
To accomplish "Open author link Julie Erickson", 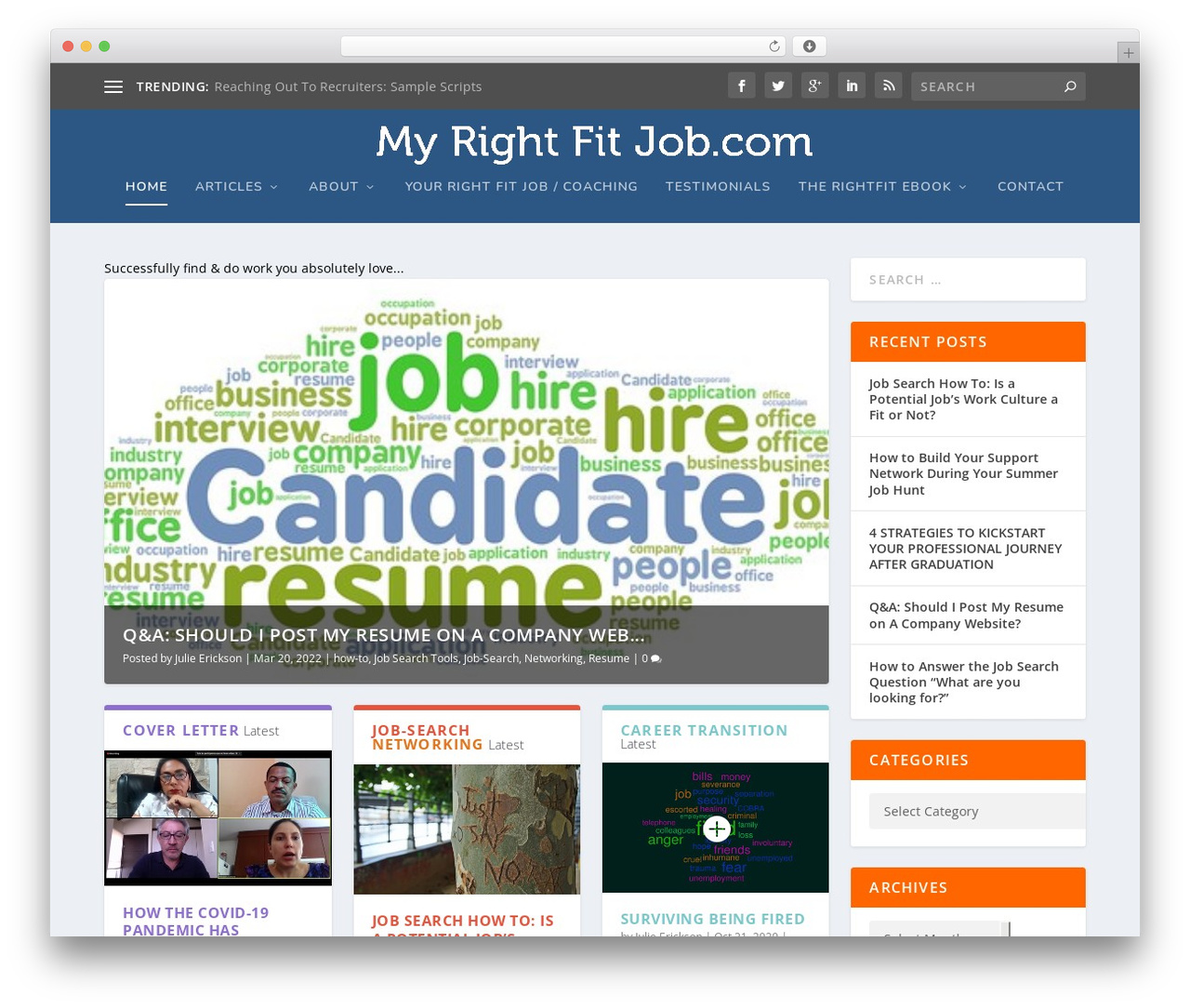I will point(208,658).
